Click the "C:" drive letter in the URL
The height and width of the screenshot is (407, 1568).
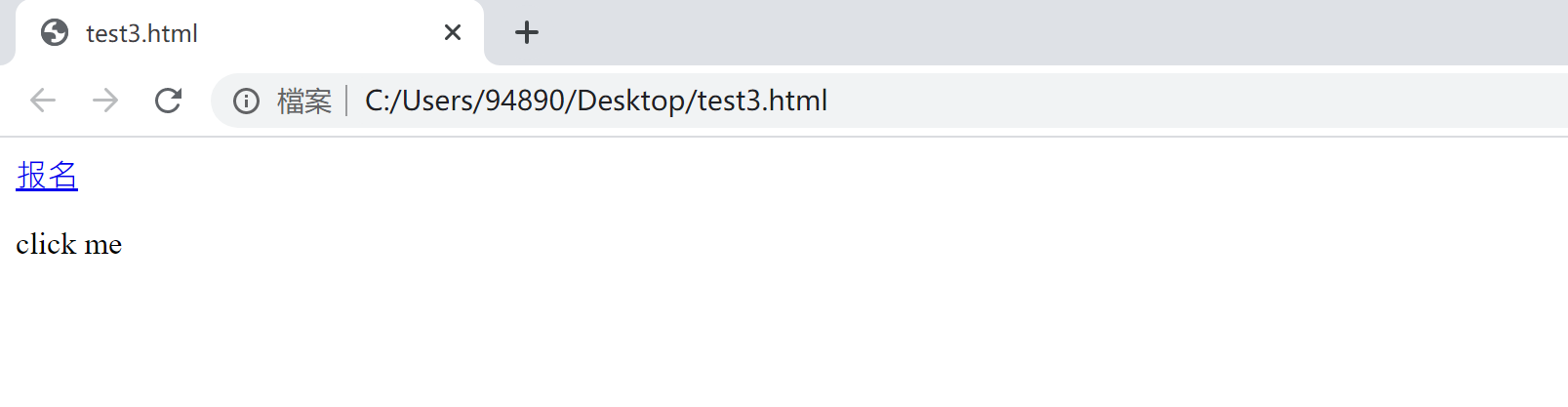376,101
